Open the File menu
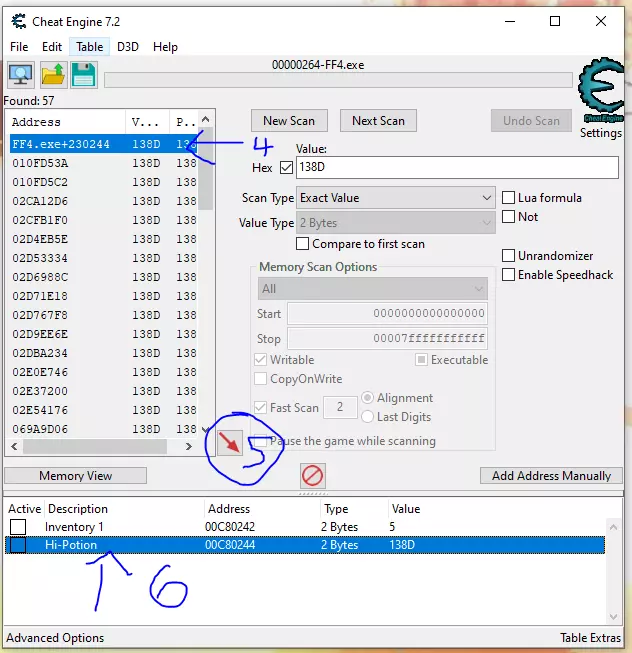632x653 pixels. pyautogui.click(x=19, y=47)
